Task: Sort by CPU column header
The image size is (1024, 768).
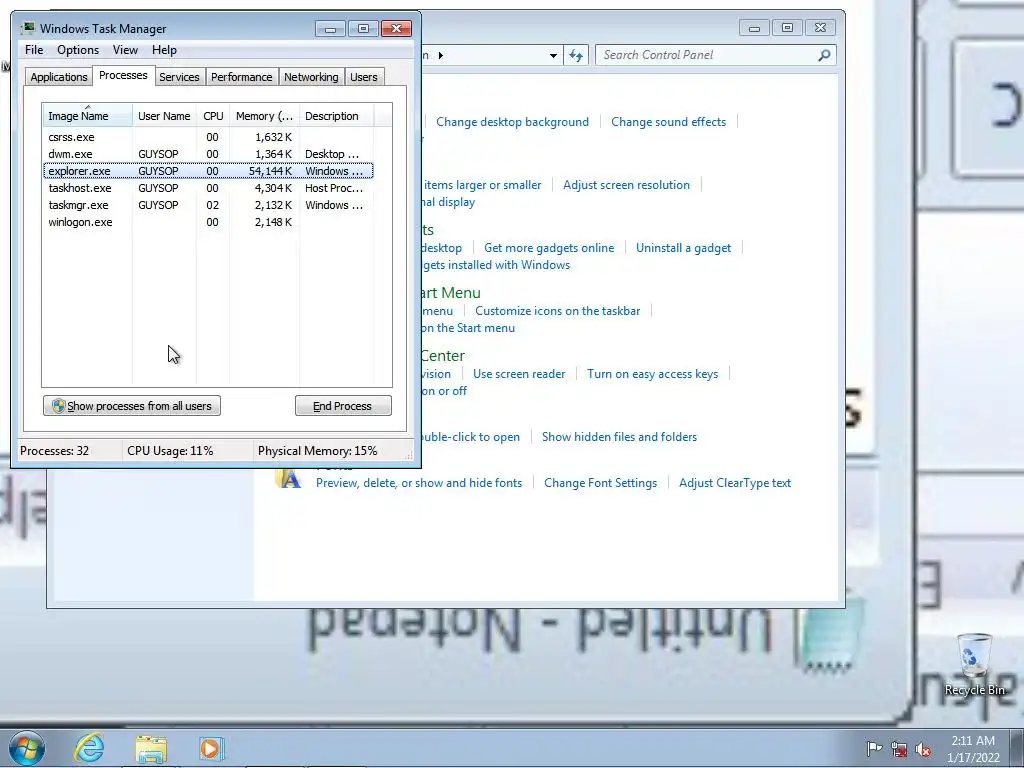Action: (213, 116)
